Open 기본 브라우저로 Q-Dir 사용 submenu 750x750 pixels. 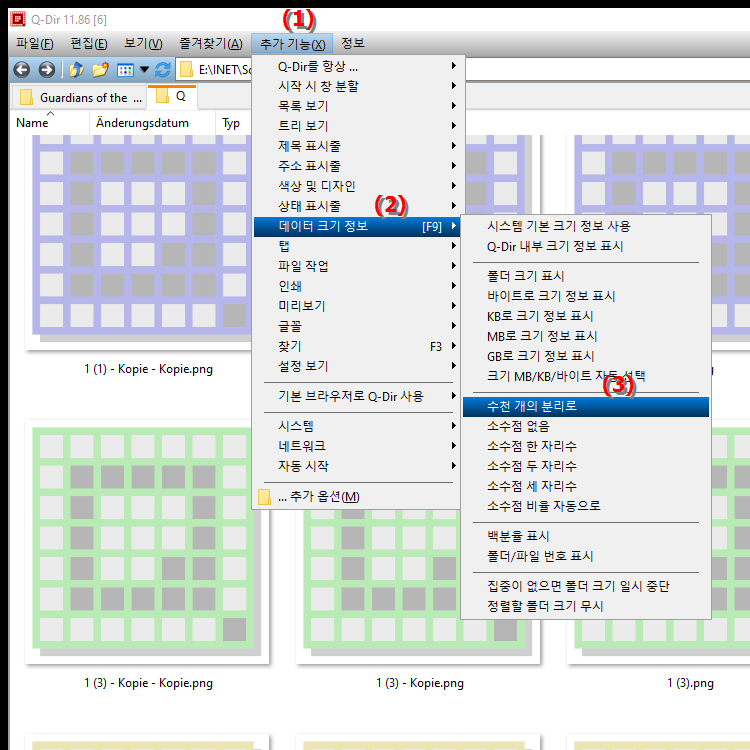[356, 397]
